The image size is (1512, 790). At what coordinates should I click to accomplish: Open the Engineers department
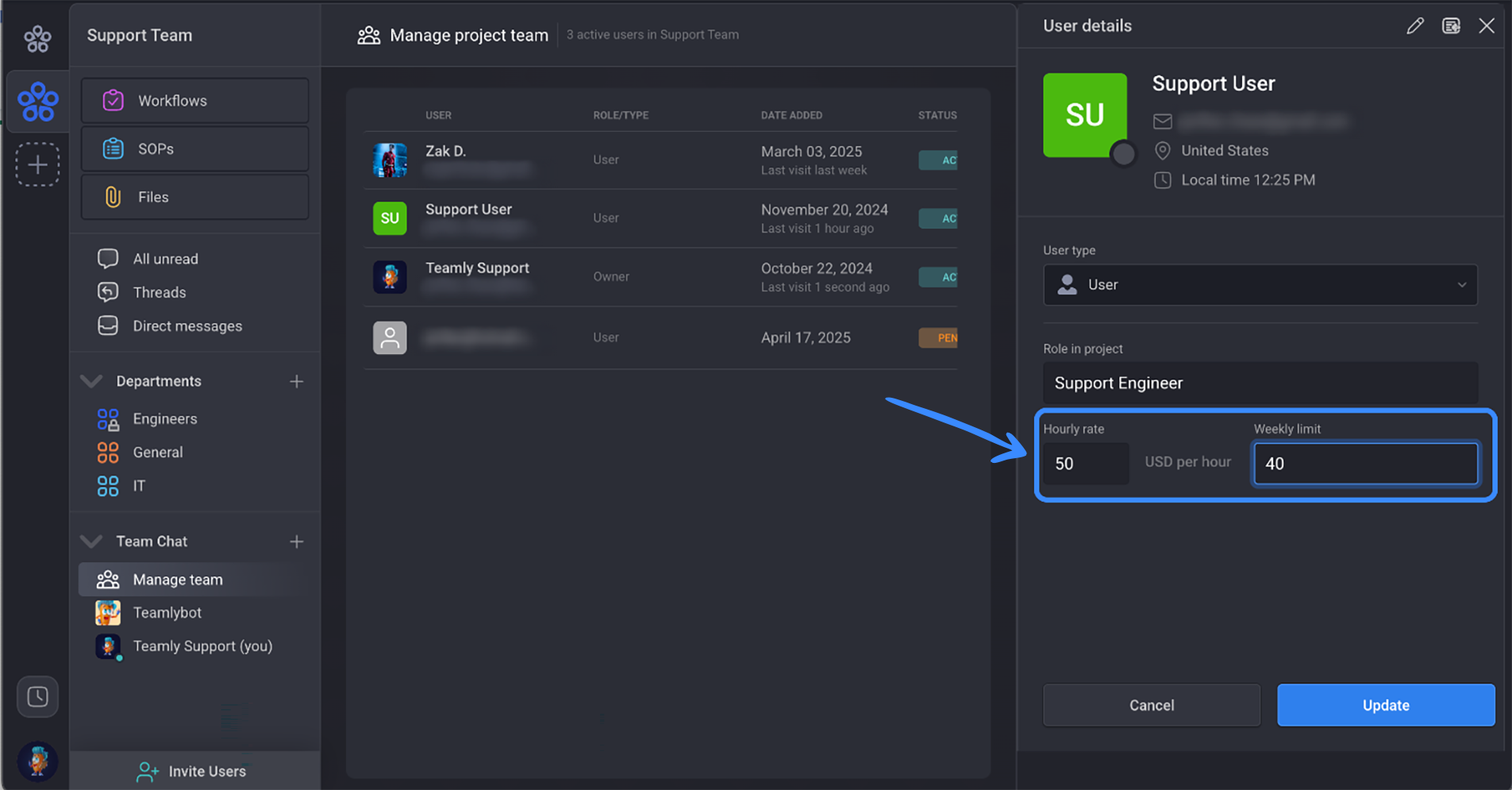point(165,418)
